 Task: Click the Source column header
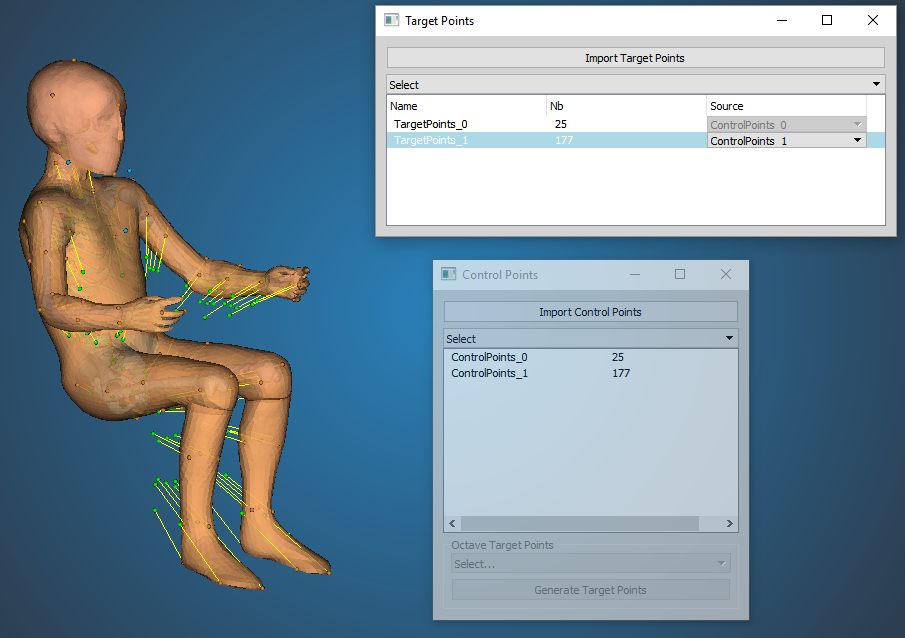(x=786, y=106)
